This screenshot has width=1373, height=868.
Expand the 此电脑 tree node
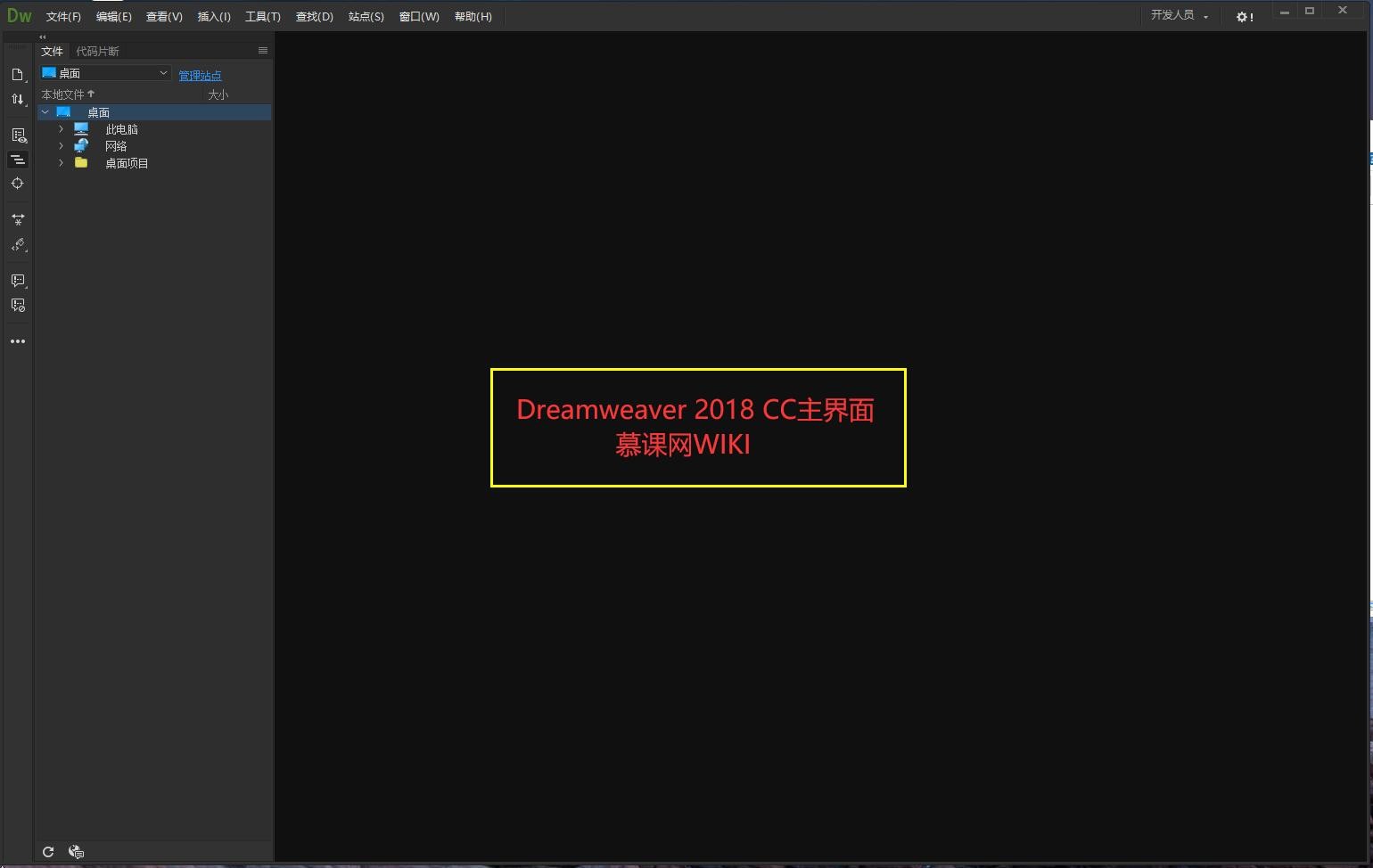(61, 128)
